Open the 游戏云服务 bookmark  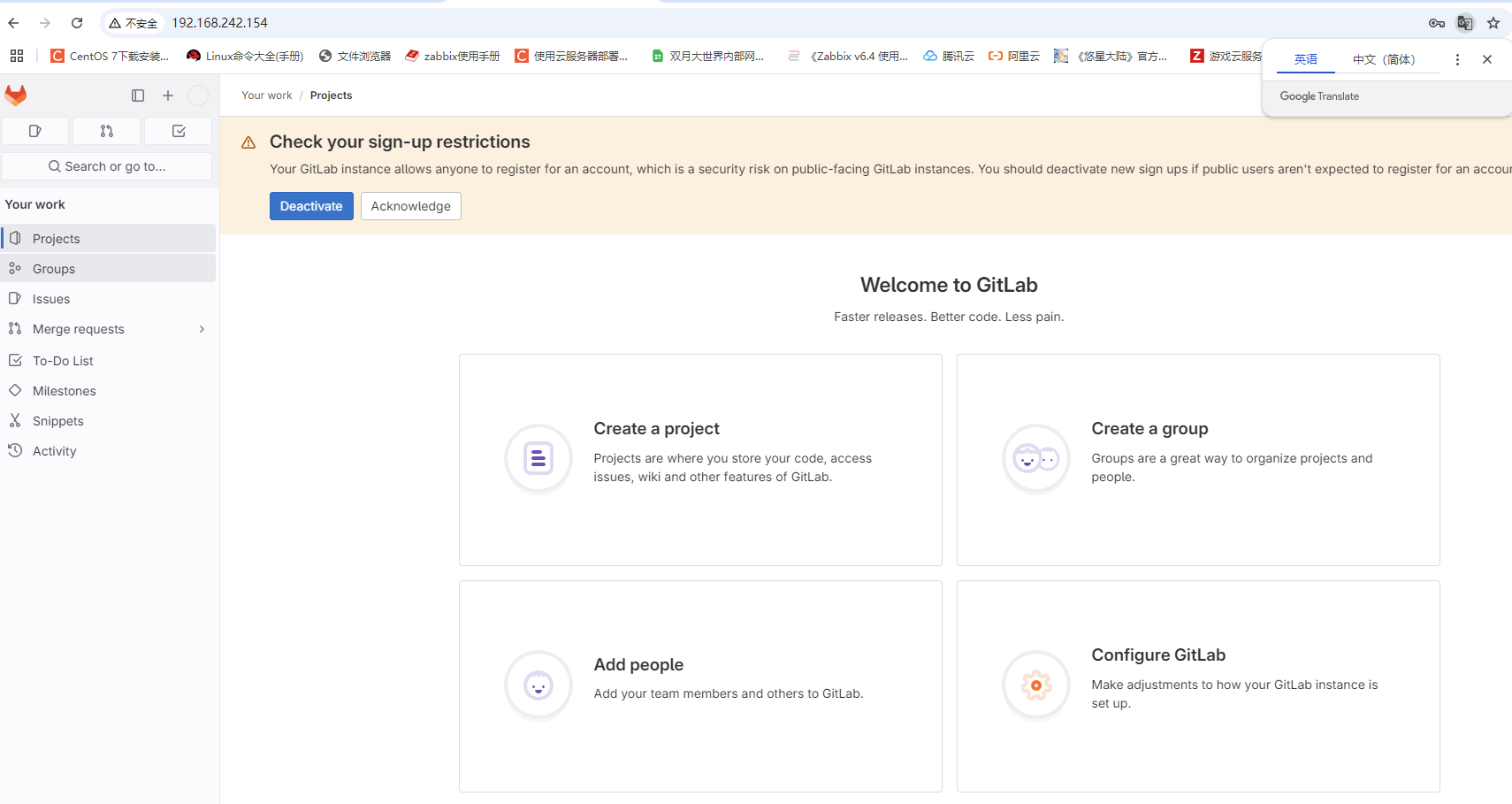(x=1226, y=56)
